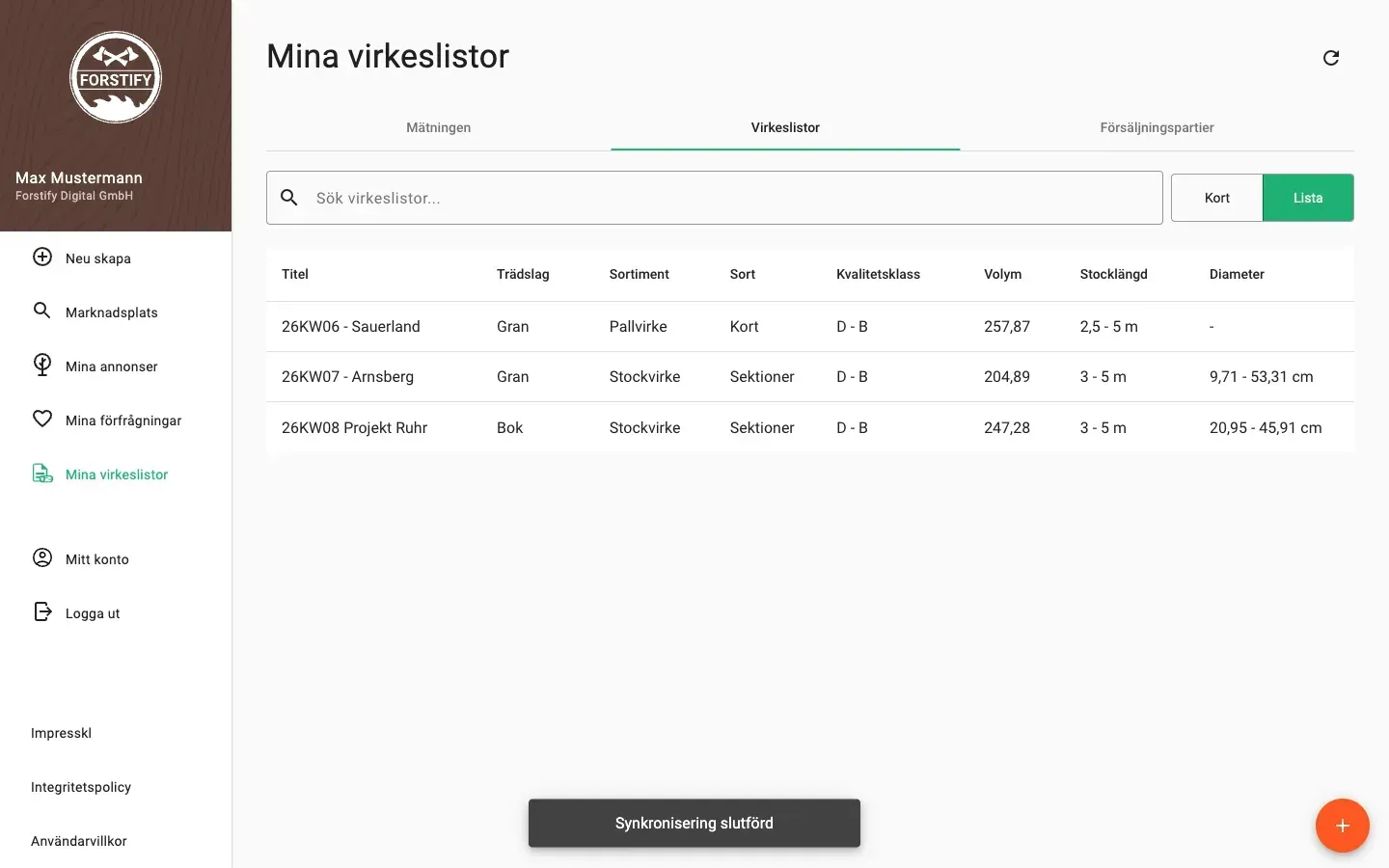Focus the Sök virkeslistor search field
The image size is (1389, 868).
[715, 198]
